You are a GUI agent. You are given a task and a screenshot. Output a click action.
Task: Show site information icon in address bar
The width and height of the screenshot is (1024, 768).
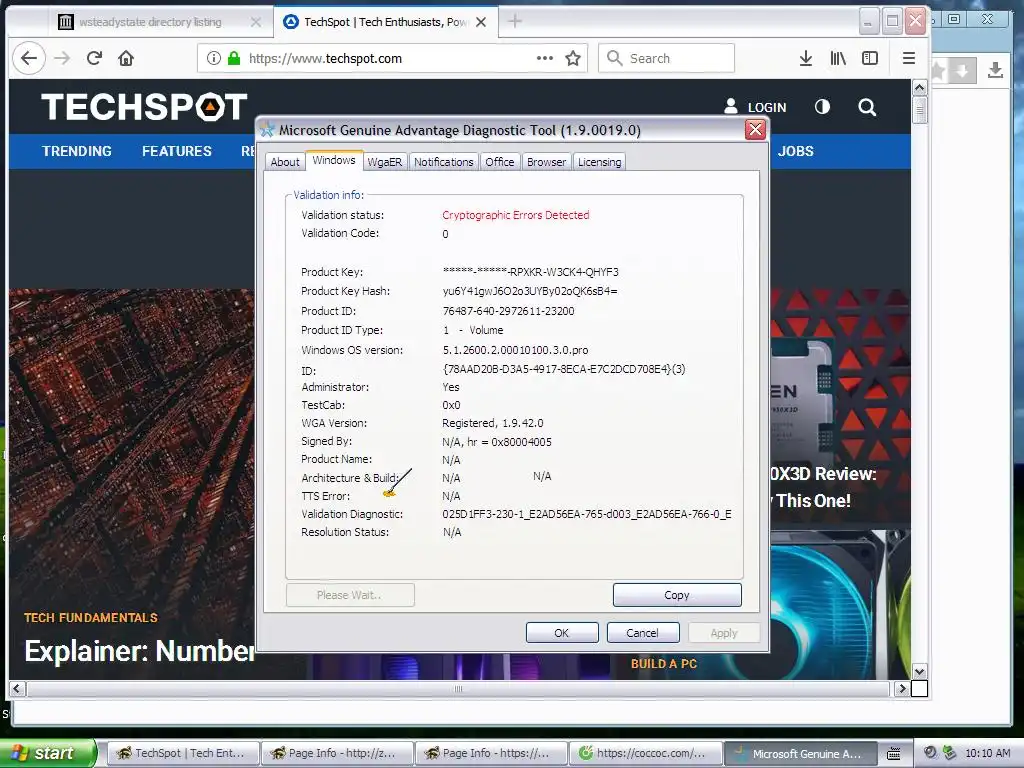214,58
